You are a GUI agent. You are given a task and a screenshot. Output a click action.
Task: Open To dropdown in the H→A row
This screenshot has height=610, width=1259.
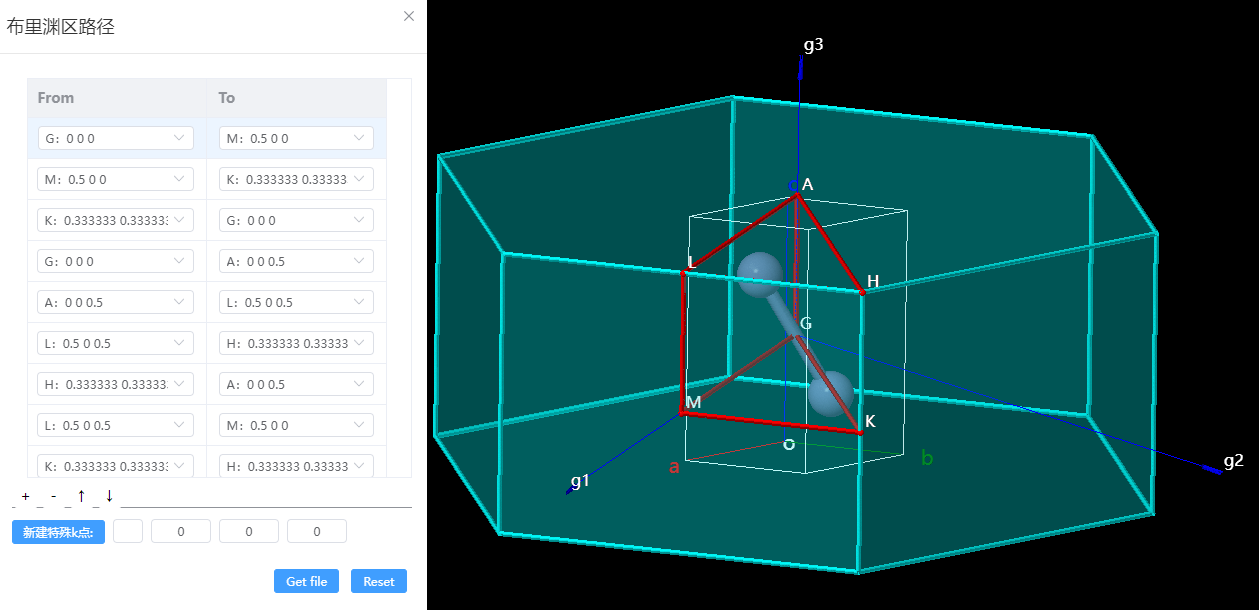296,384
